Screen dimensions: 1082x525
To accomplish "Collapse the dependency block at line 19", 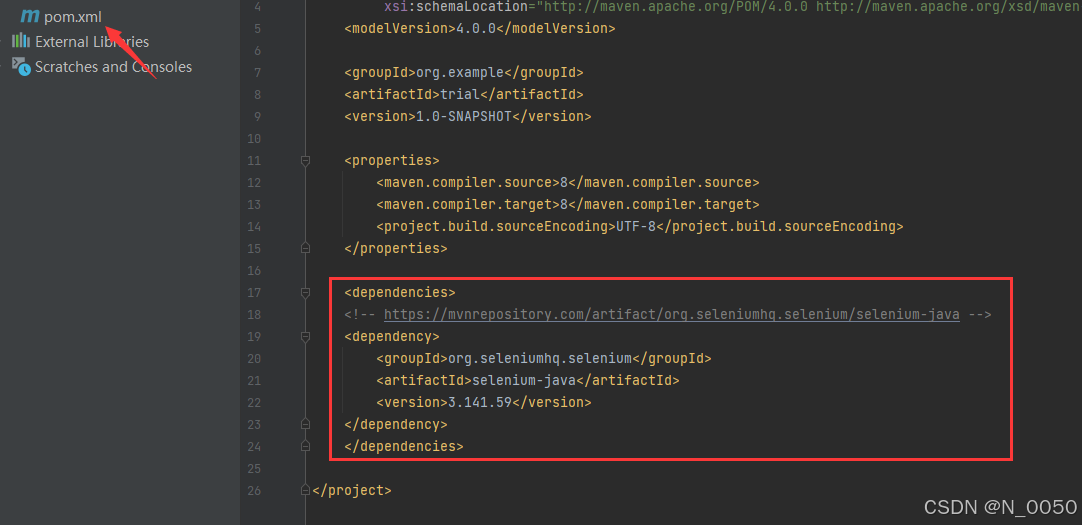I will [x=305, y=337].
